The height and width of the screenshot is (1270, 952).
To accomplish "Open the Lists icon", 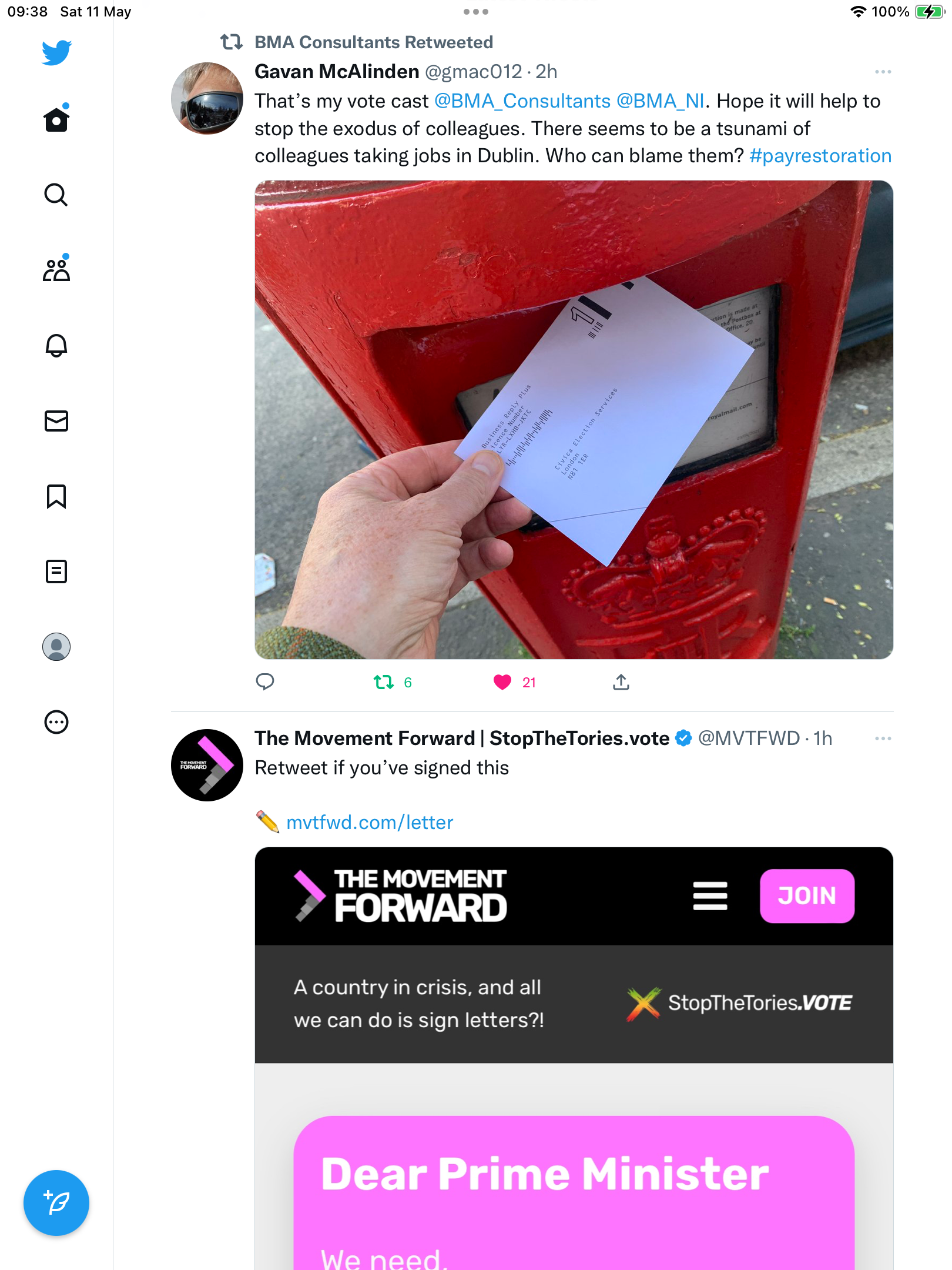I will 56,571.
